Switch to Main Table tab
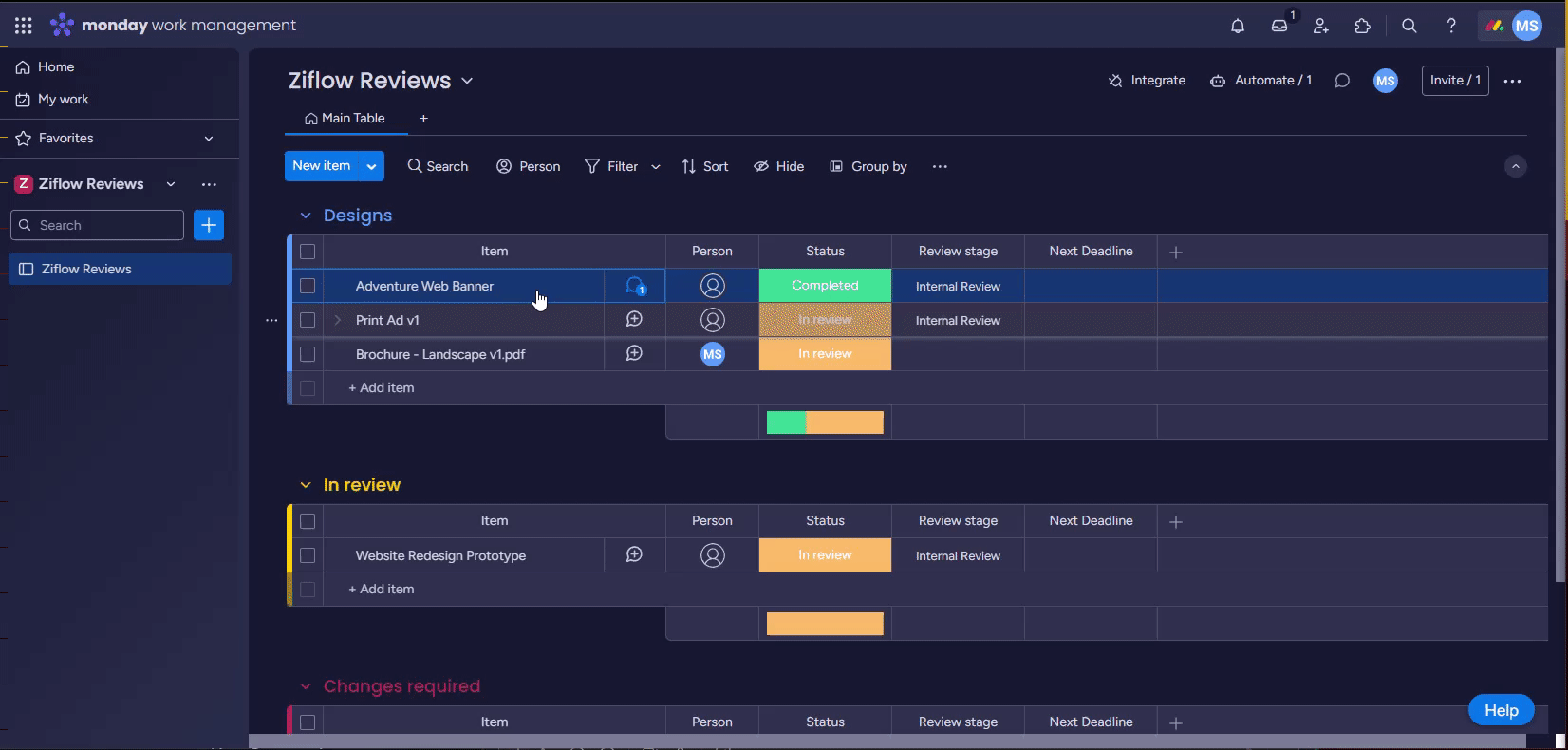The width and height of the screenshot is (1568, 750). tap(345, 119)
